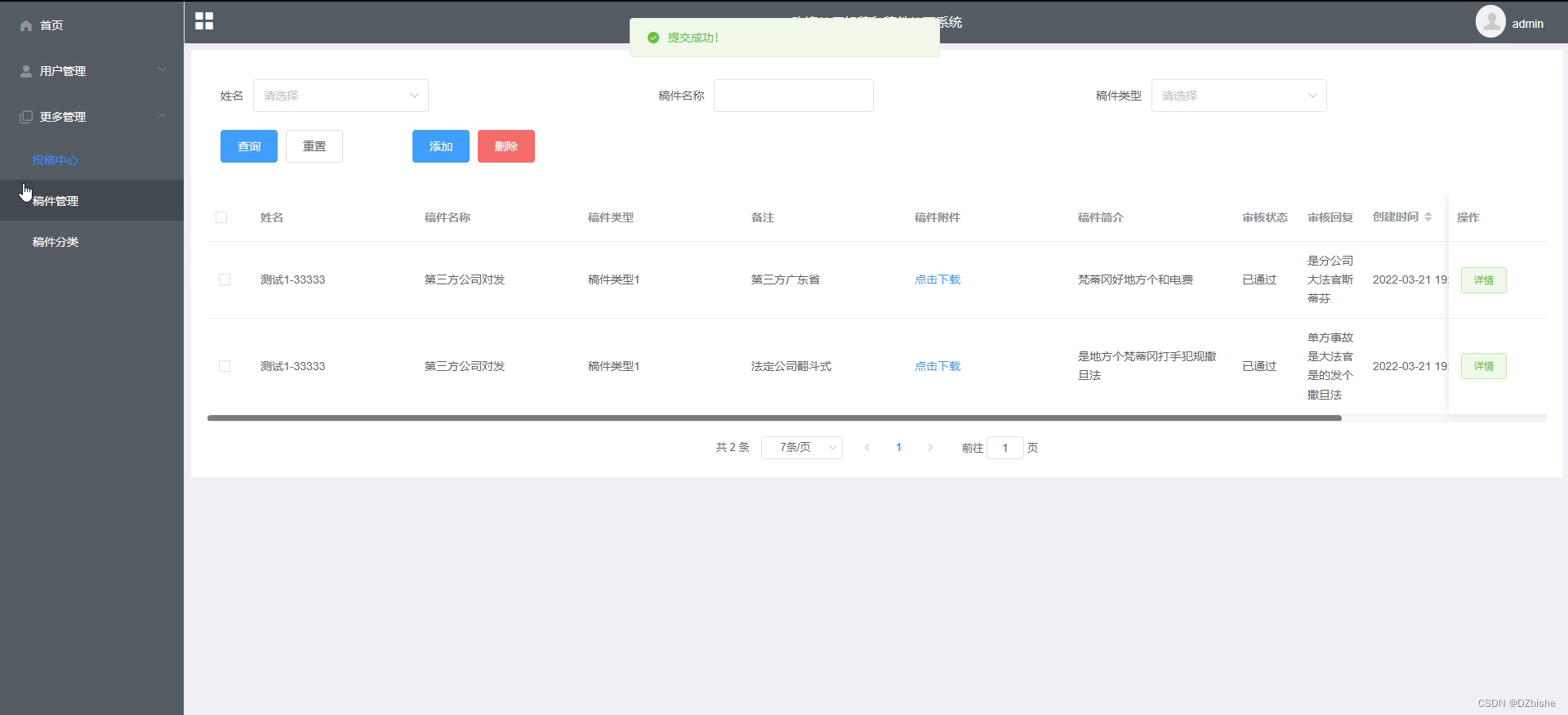Click the red 删除 delete button

click(506, 146)
